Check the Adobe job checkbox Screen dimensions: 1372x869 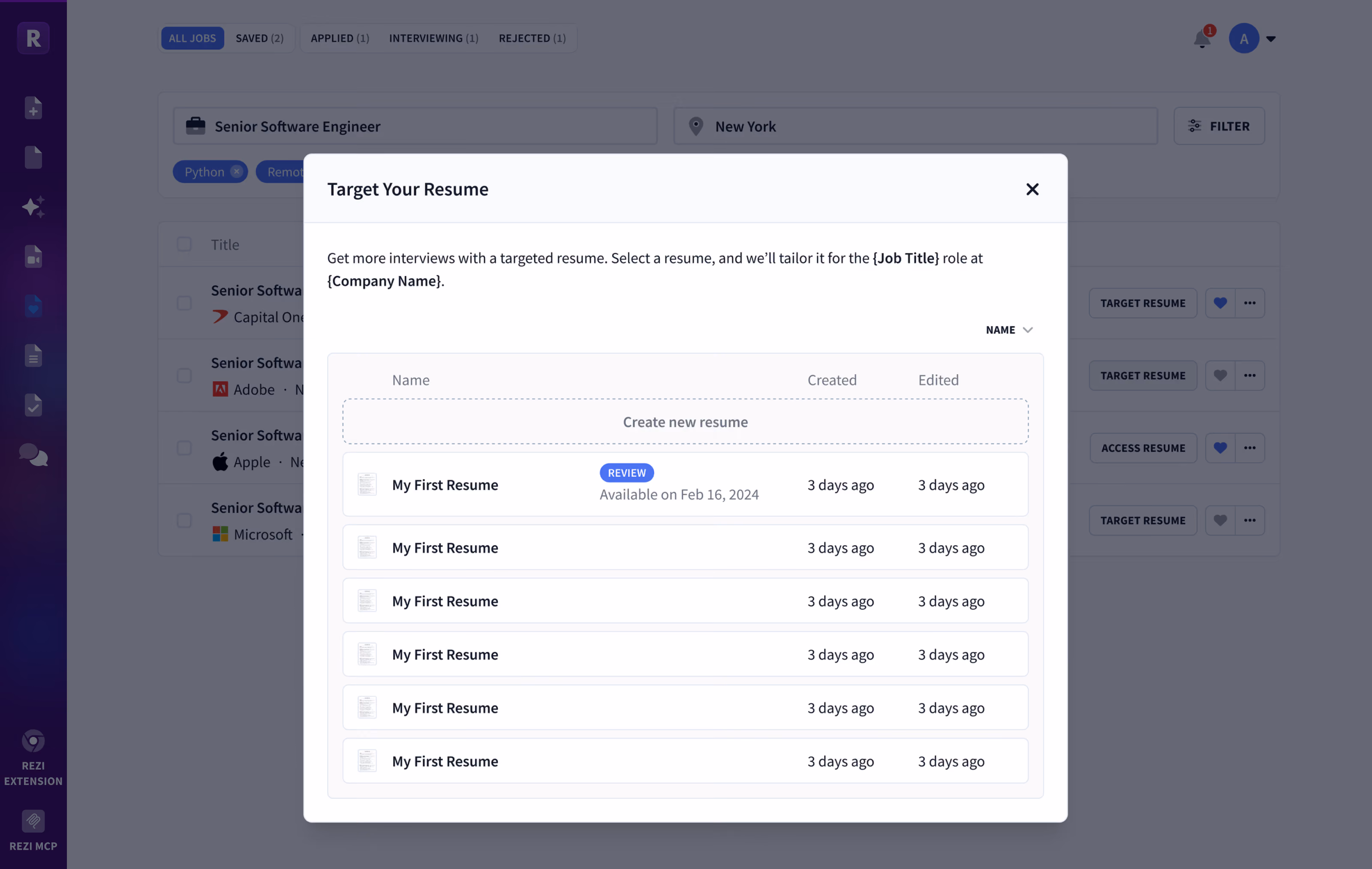[184, 376]
